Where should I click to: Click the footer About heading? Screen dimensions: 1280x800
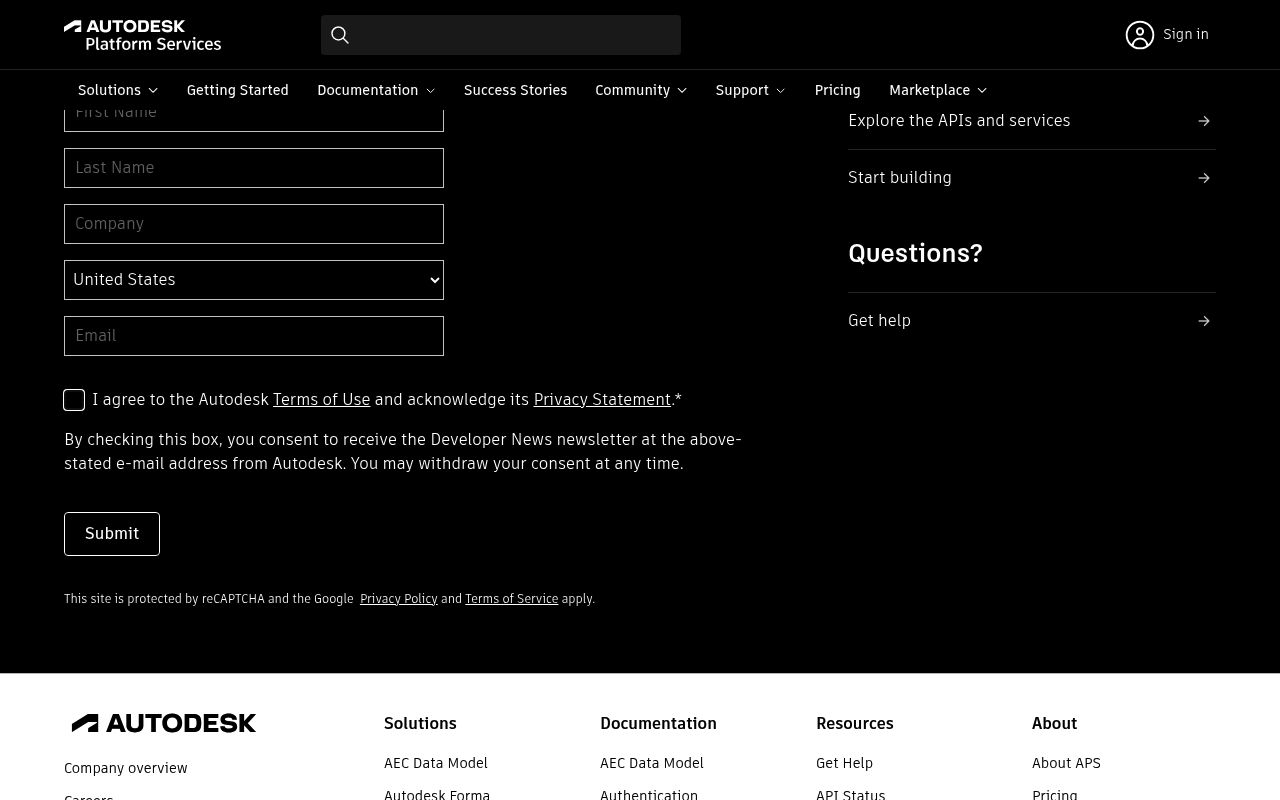coord(1054,723)
